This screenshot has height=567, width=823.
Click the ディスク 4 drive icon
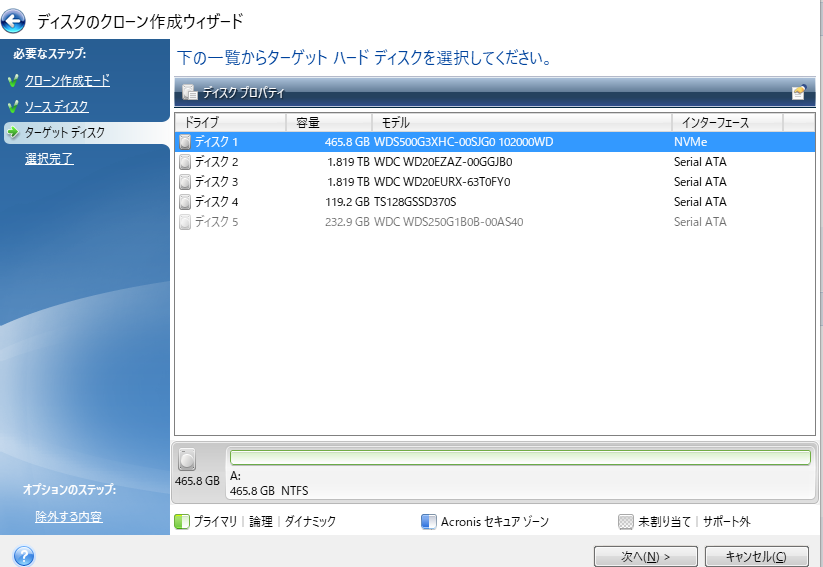185,202
